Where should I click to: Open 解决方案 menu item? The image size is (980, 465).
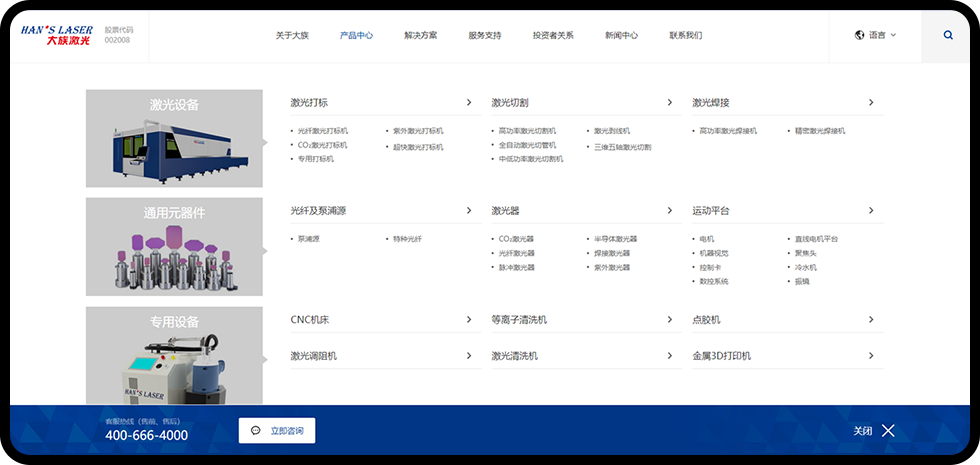(421, 35)
